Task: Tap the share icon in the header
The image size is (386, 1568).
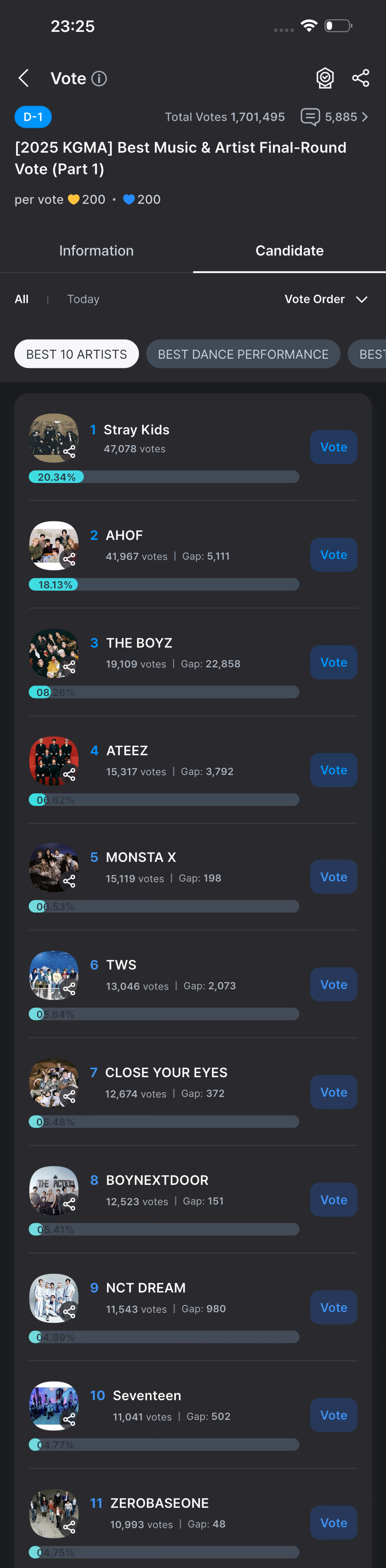Action: pos(361,78)
